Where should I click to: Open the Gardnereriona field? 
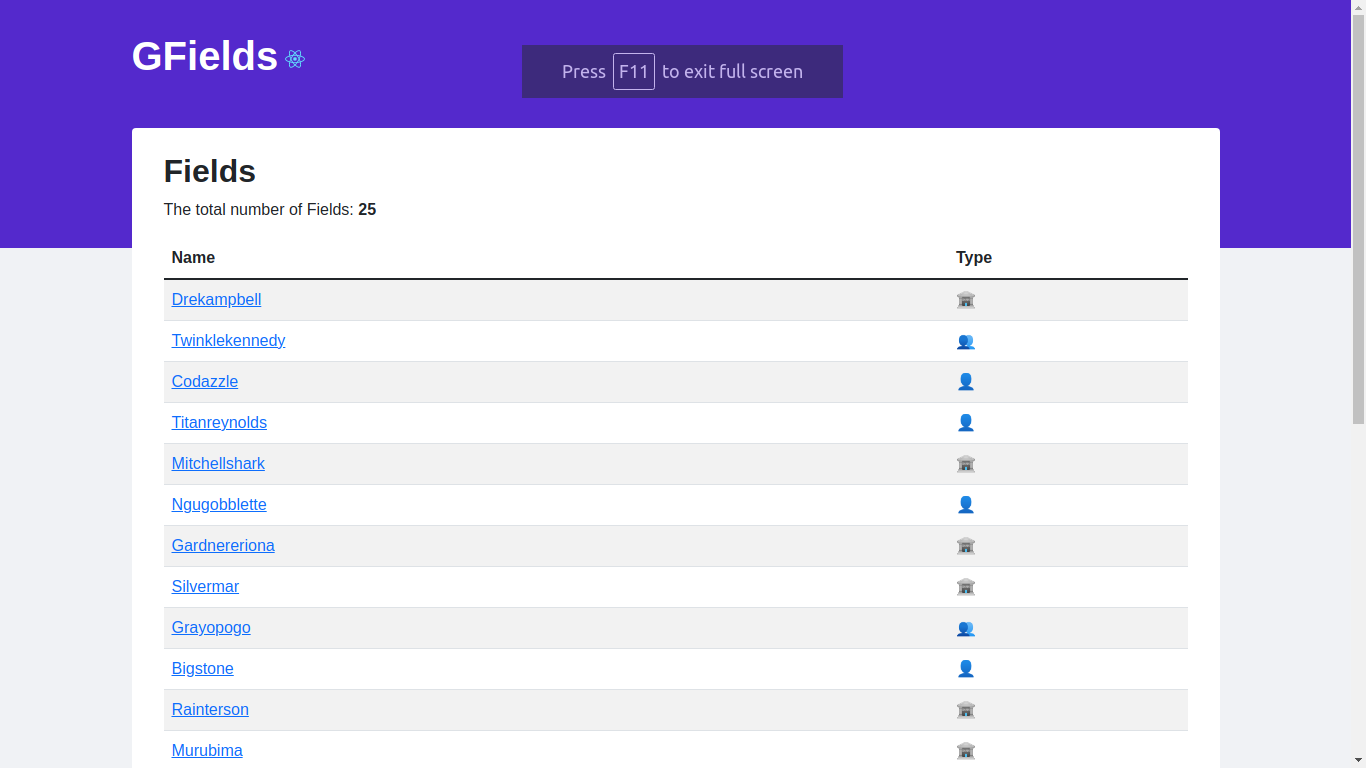tap(223, 546)
